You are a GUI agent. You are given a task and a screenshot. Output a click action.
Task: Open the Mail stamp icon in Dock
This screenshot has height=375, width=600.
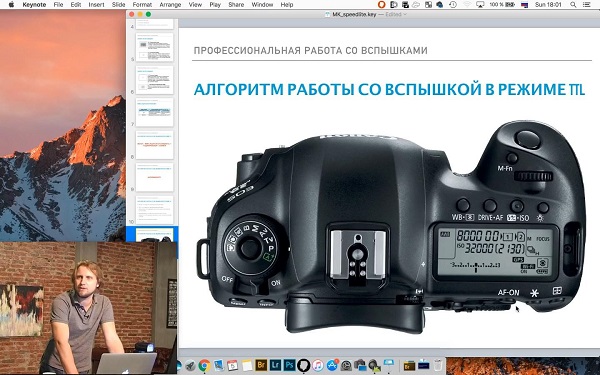coord(218,365)
